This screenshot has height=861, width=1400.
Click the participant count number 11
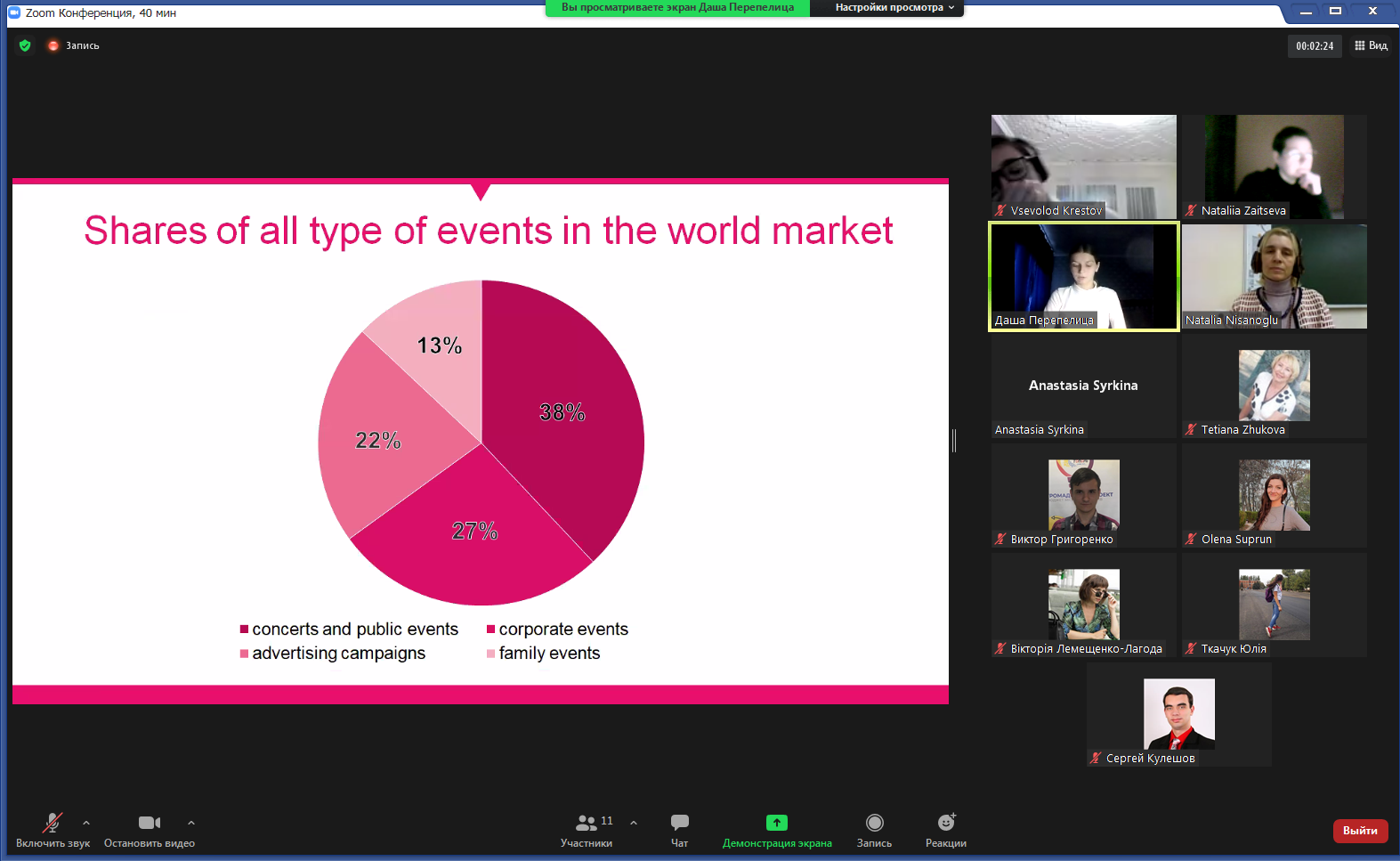[x=607, y=820]
